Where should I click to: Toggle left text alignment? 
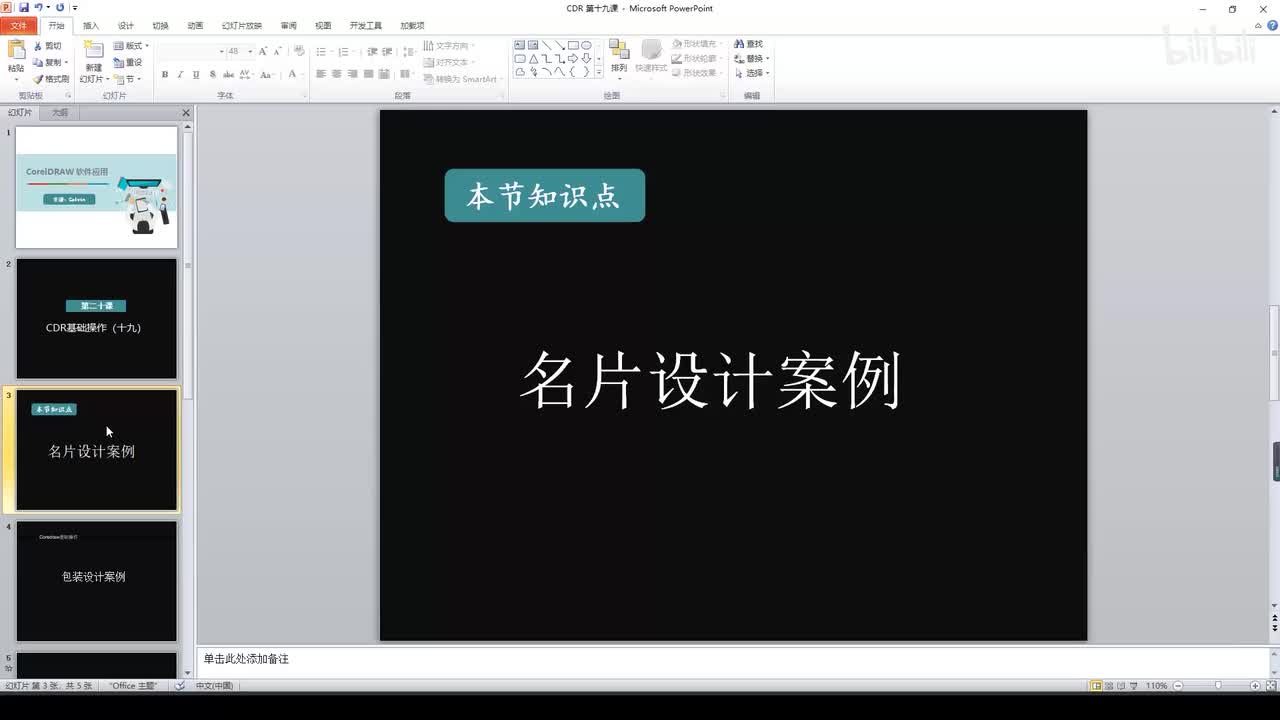tap(321, 74)
